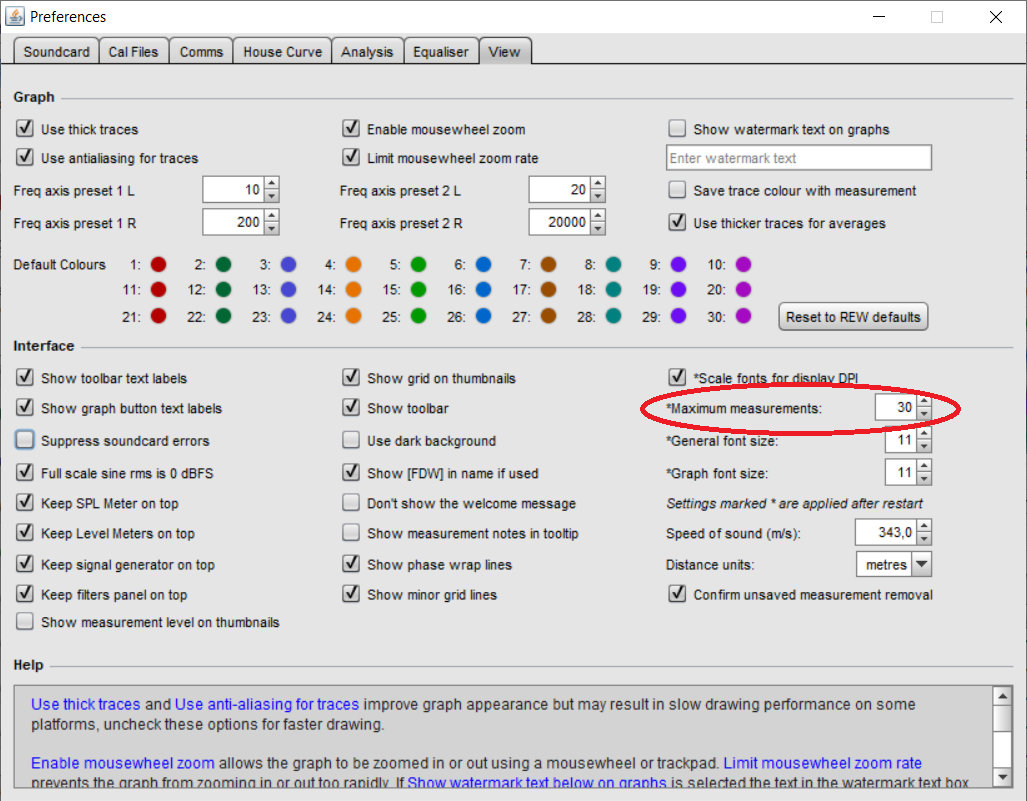
Task: Toggle Suppress soundcard errors checkbox
Action: click(25, 441)
